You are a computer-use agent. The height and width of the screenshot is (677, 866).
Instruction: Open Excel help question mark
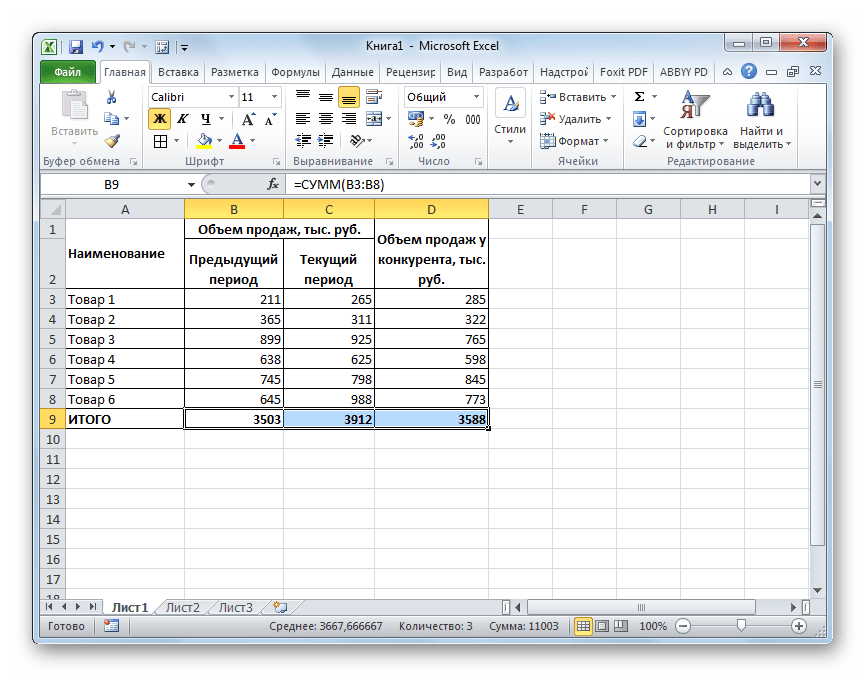[x=749, y=71]
